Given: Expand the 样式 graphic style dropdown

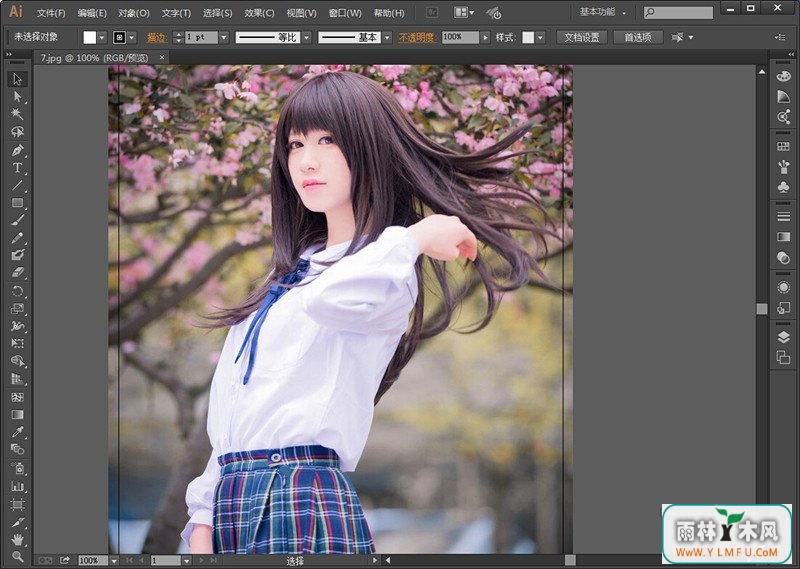Looking at the screenshot, I should 540,37.
